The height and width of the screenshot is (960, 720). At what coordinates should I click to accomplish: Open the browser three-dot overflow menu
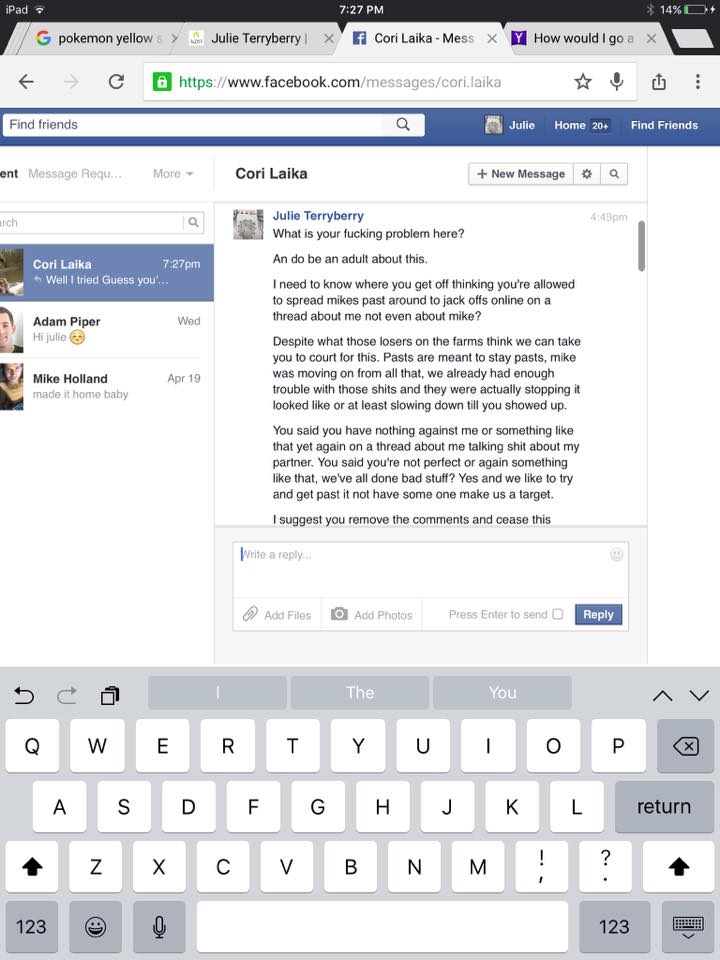[x=697, y=81]
